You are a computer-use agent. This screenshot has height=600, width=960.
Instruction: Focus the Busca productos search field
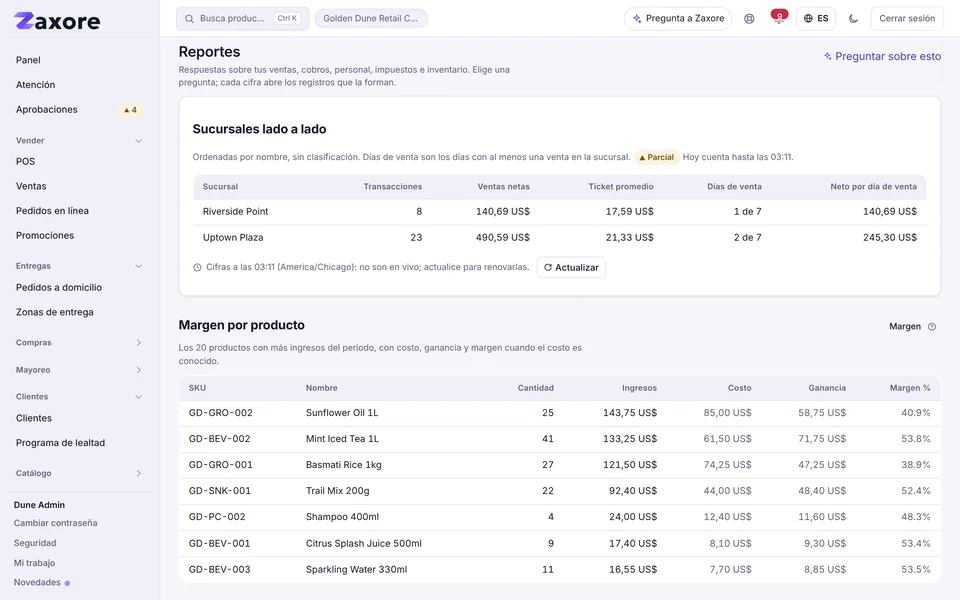pyautogui.click(x=242, y=18)
